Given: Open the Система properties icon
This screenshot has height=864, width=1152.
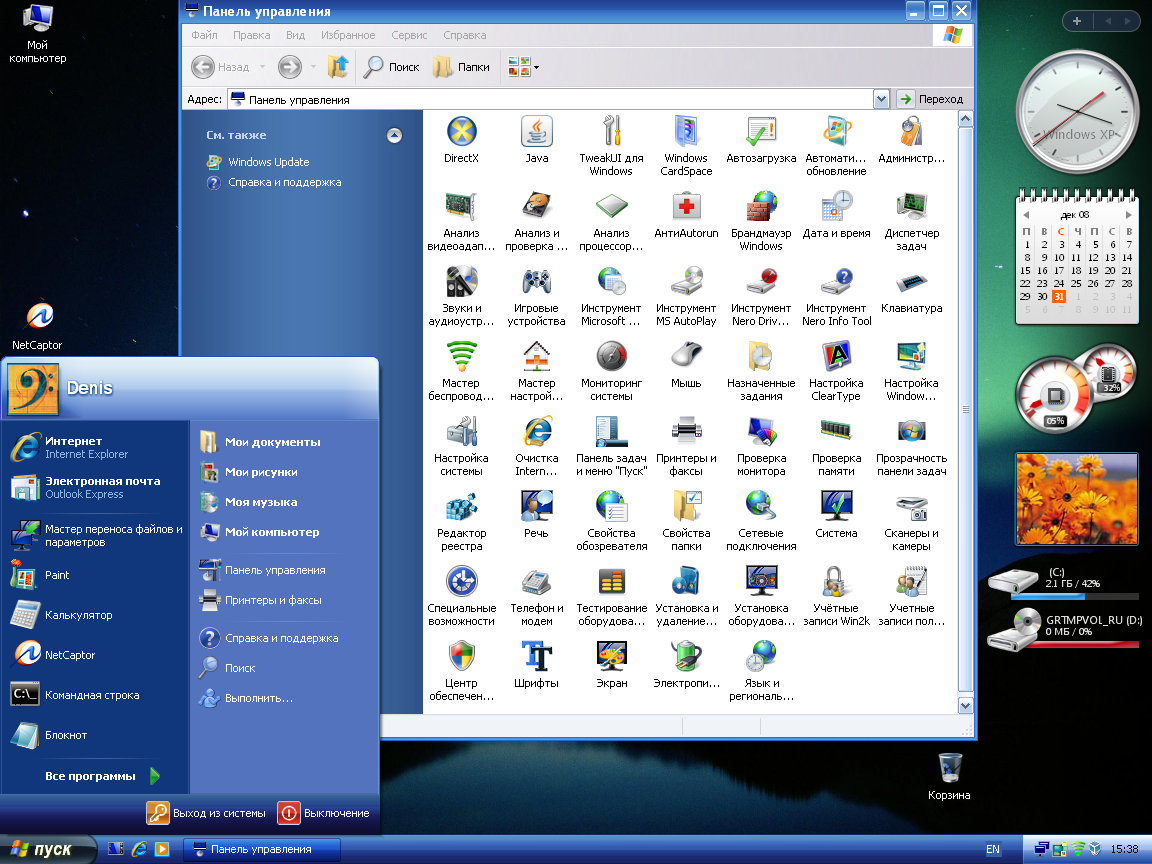Looking at the screenshot, I should [836, 514].
